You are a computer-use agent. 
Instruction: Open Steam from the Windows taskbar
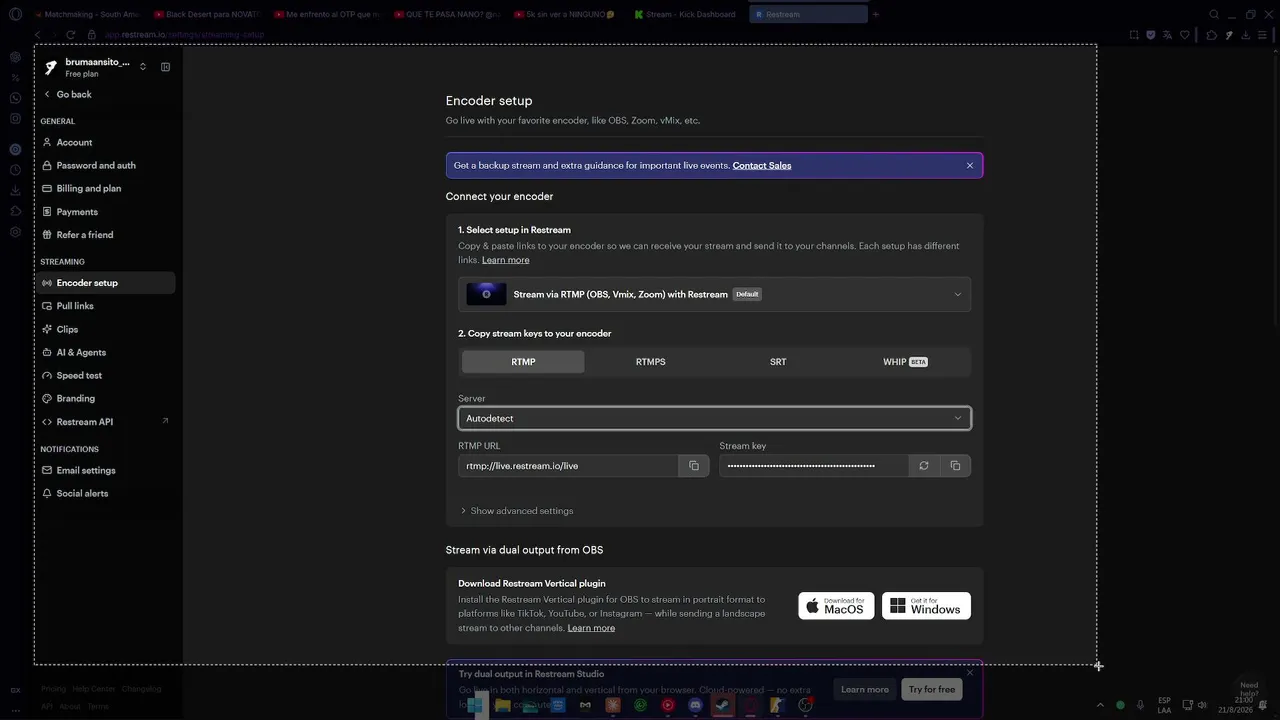point(722,705)
